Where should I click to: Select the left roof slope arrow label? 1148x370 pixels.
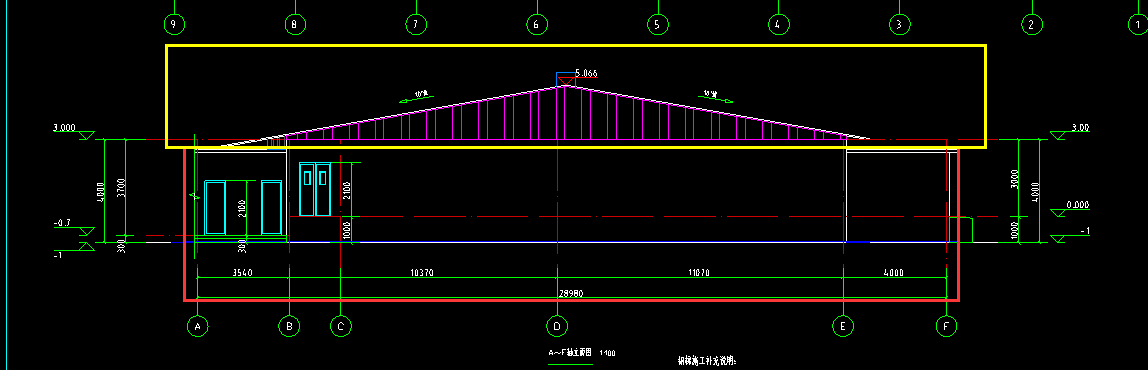pyautogui.click(x=422, y=95)
